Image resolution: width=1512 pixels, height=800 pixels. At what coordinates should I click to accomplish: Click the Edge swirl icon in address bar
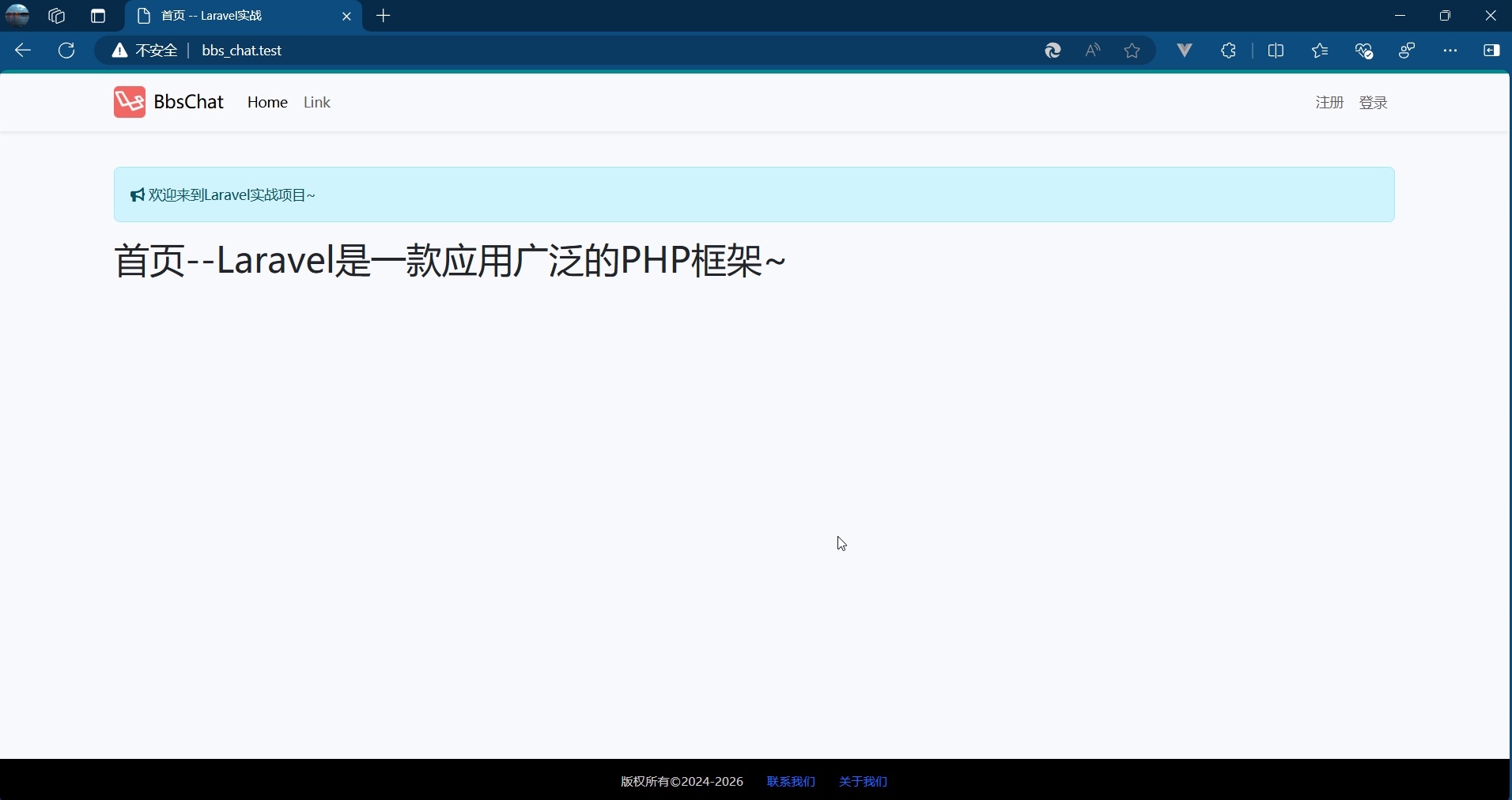pos(1053,51)
